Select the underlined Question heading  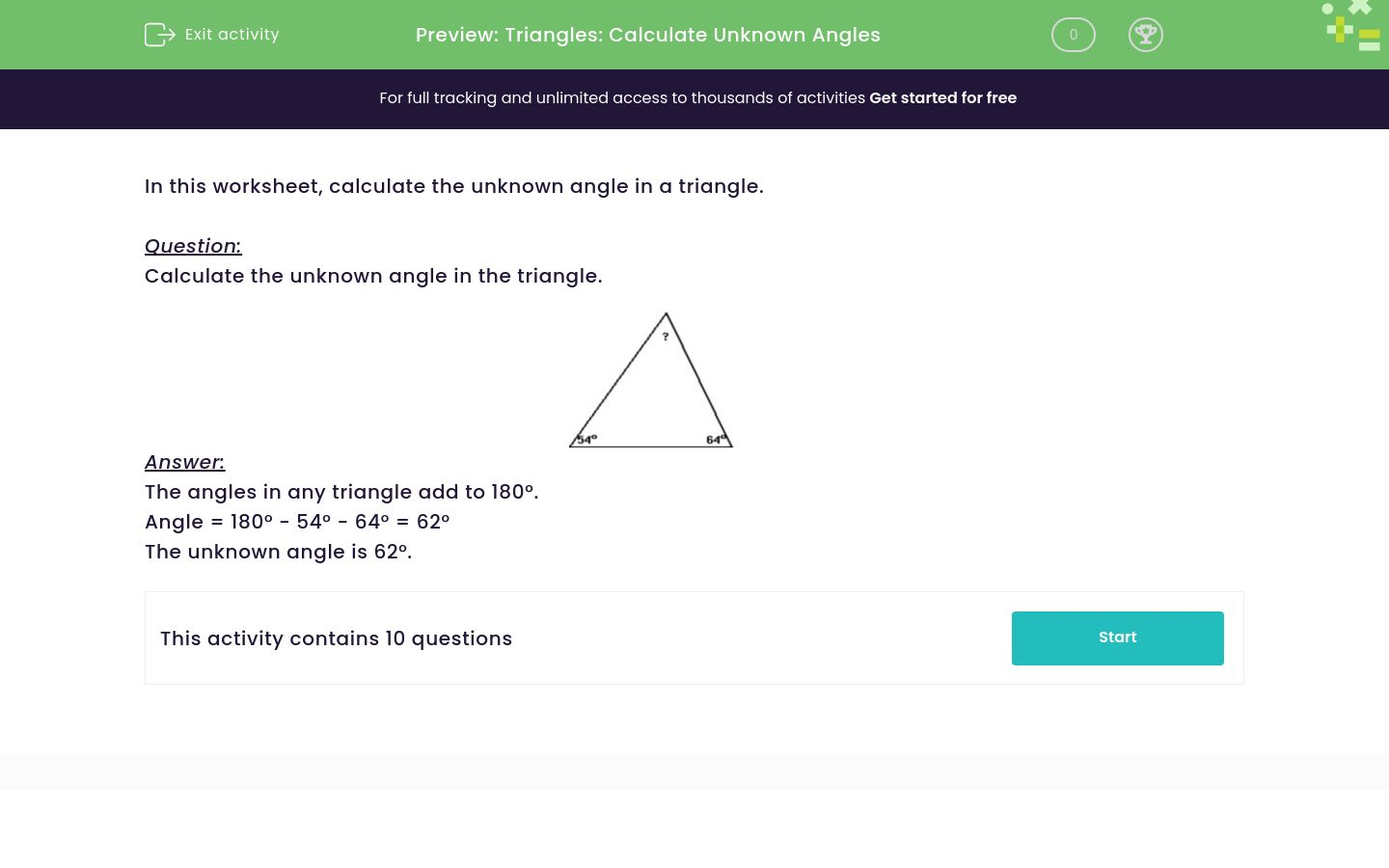[x=193, y=246]
